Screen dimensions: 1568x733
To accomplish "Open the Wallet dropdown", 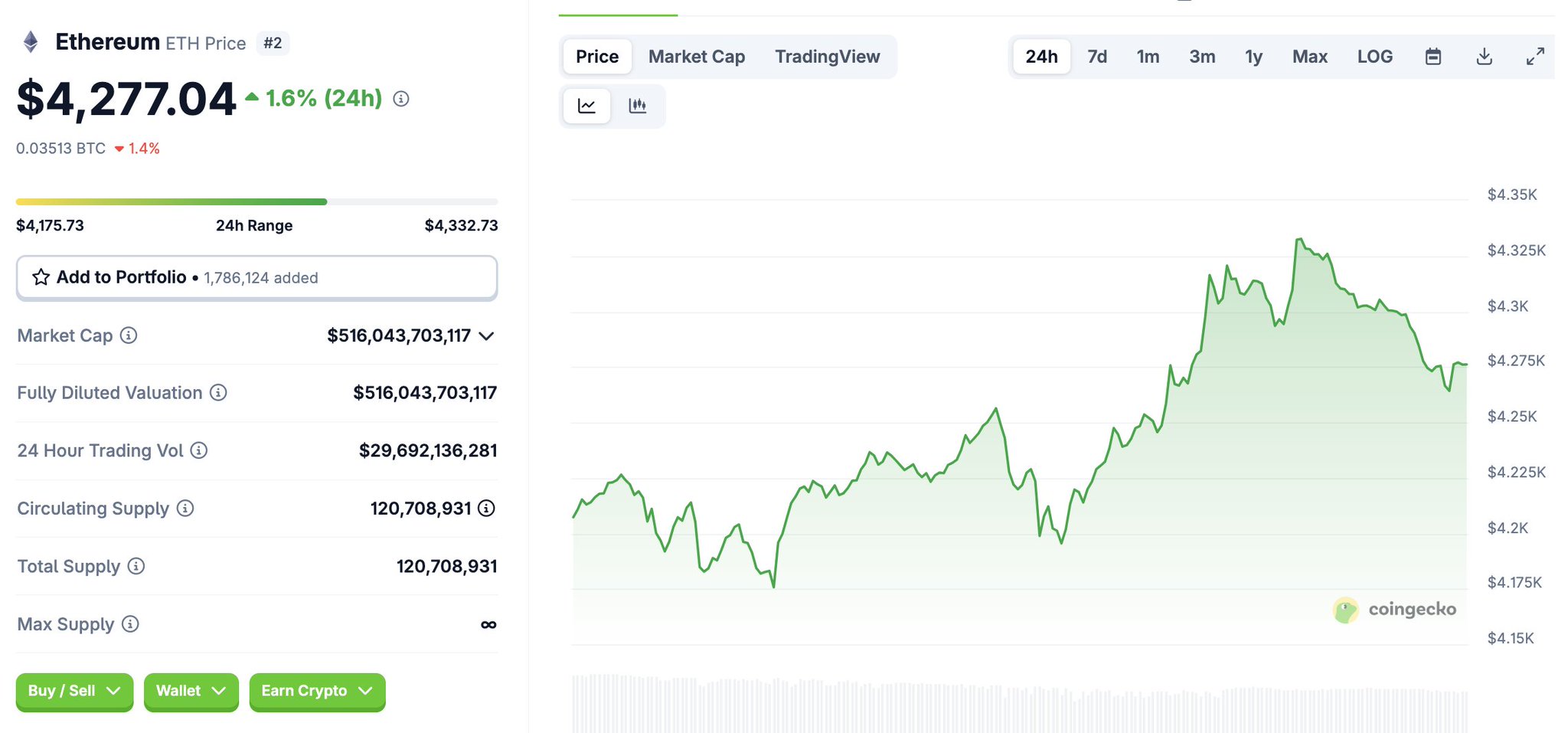I will 191,692.
